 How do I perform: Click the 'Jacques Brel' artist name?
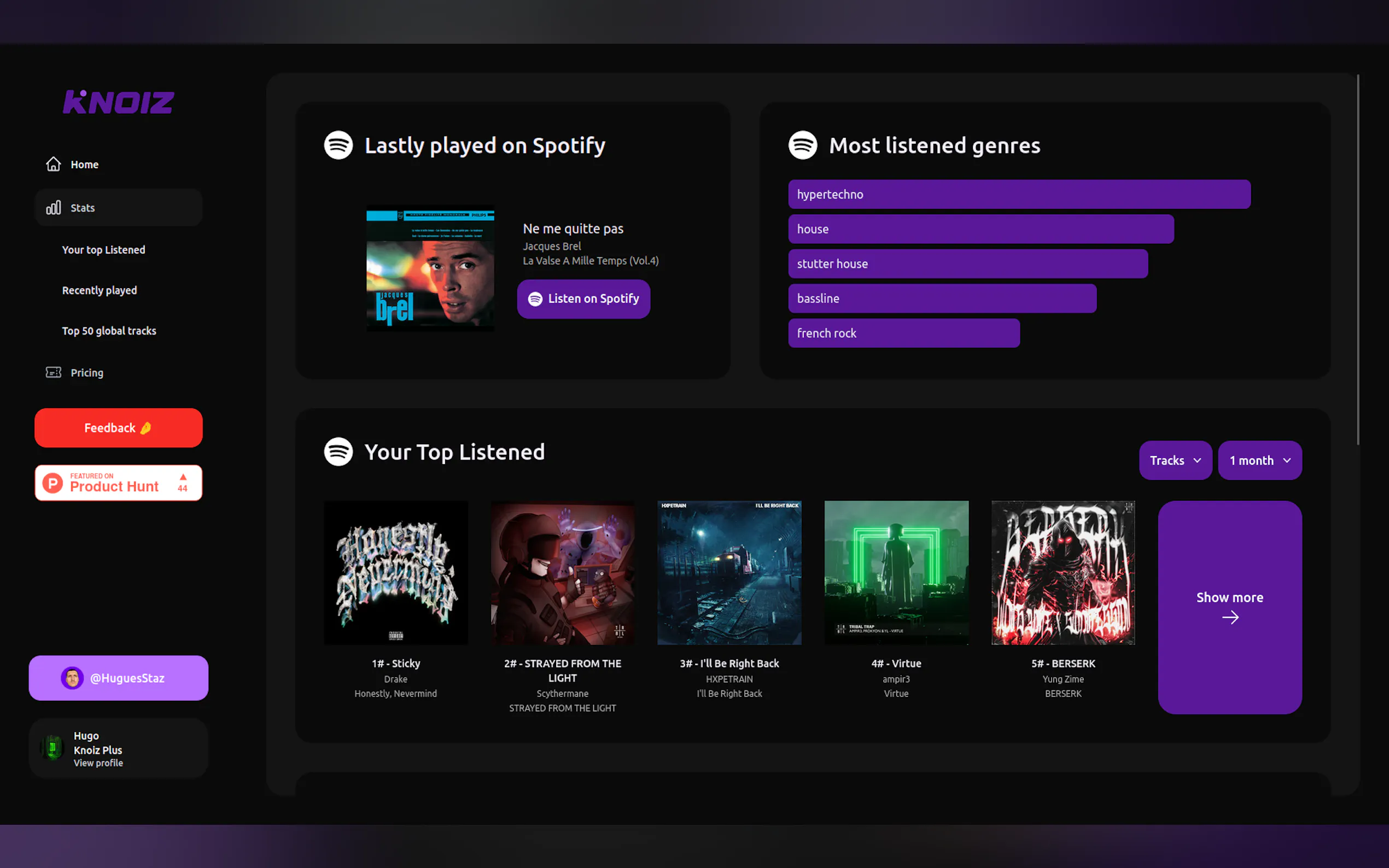pyautogui.click(x=552, y=247)
